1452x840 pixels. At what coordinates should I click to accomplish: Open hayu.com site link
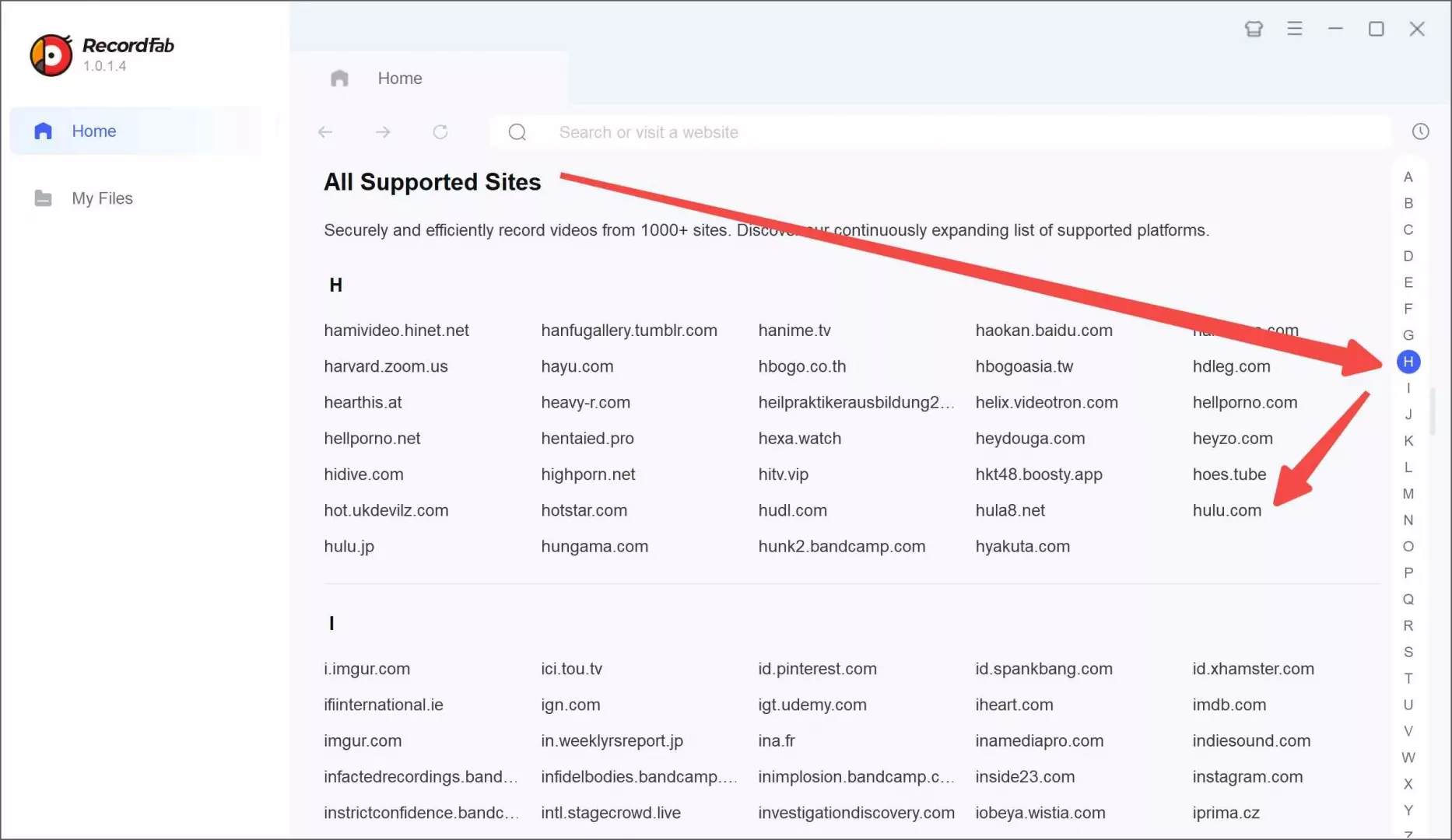coord(577,366)
